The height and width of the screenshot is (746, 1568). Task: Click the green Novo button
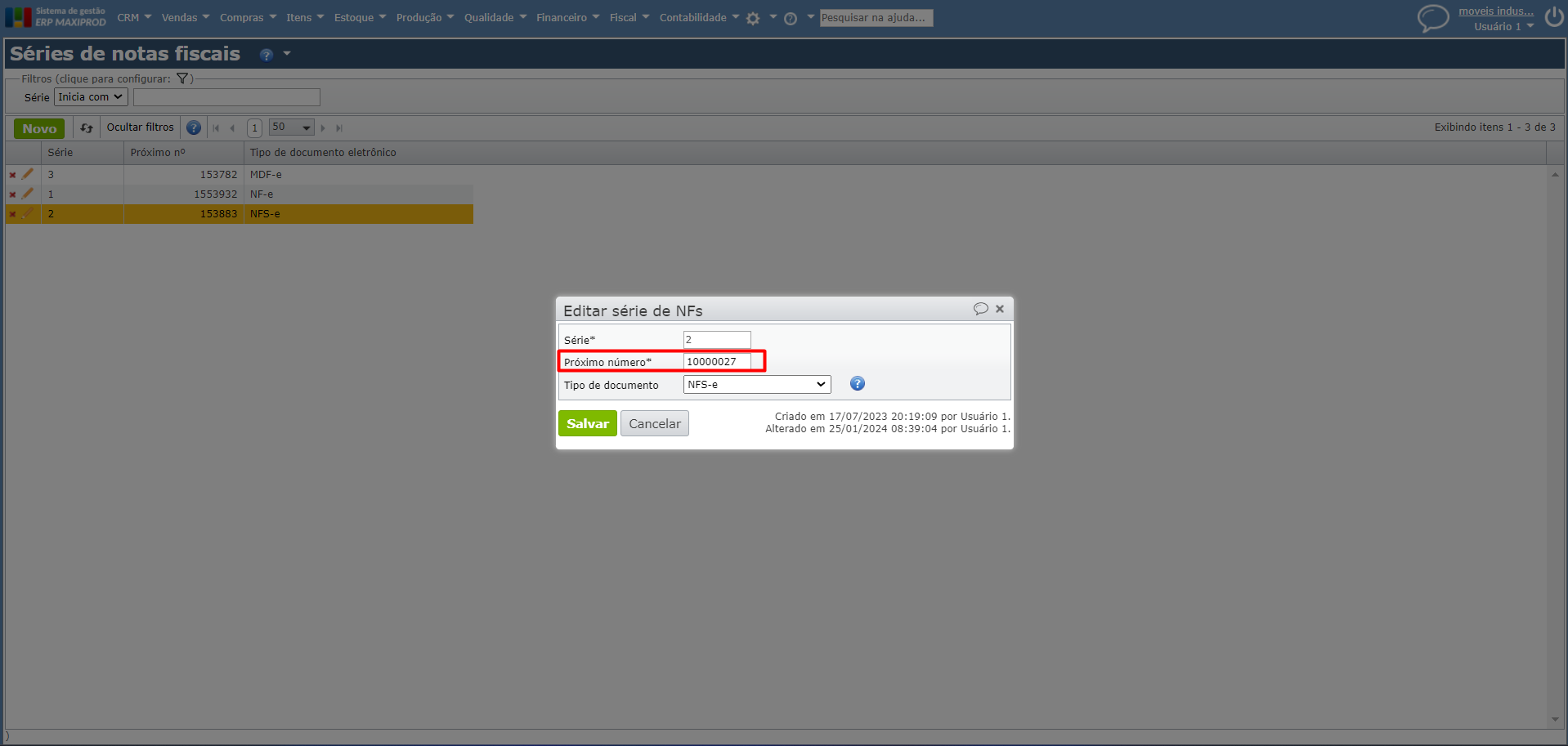[x=39, y=128]
